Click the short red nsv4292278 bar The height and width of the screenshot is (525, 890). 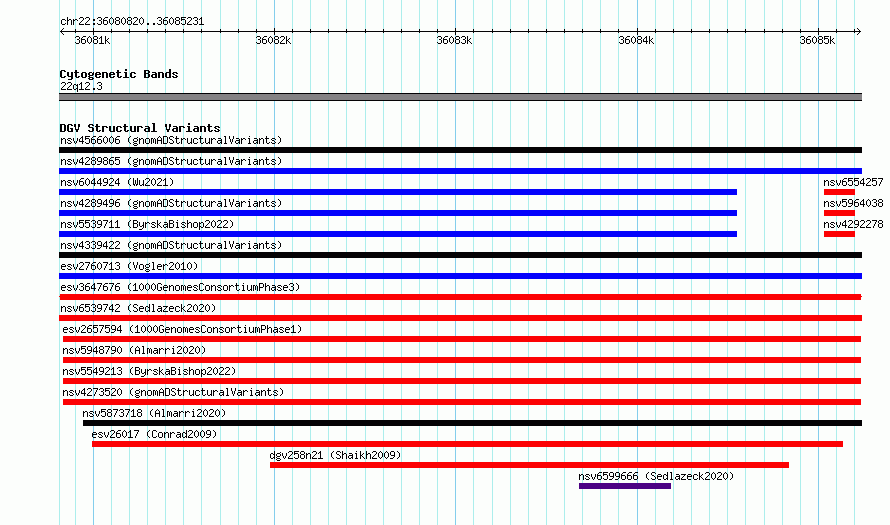point(839,234)
